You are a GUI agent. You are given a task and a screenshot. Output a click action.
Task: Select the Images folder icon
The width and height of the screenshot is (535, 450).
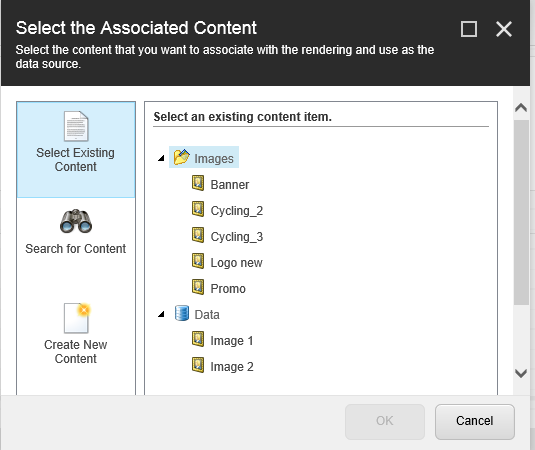182,157
